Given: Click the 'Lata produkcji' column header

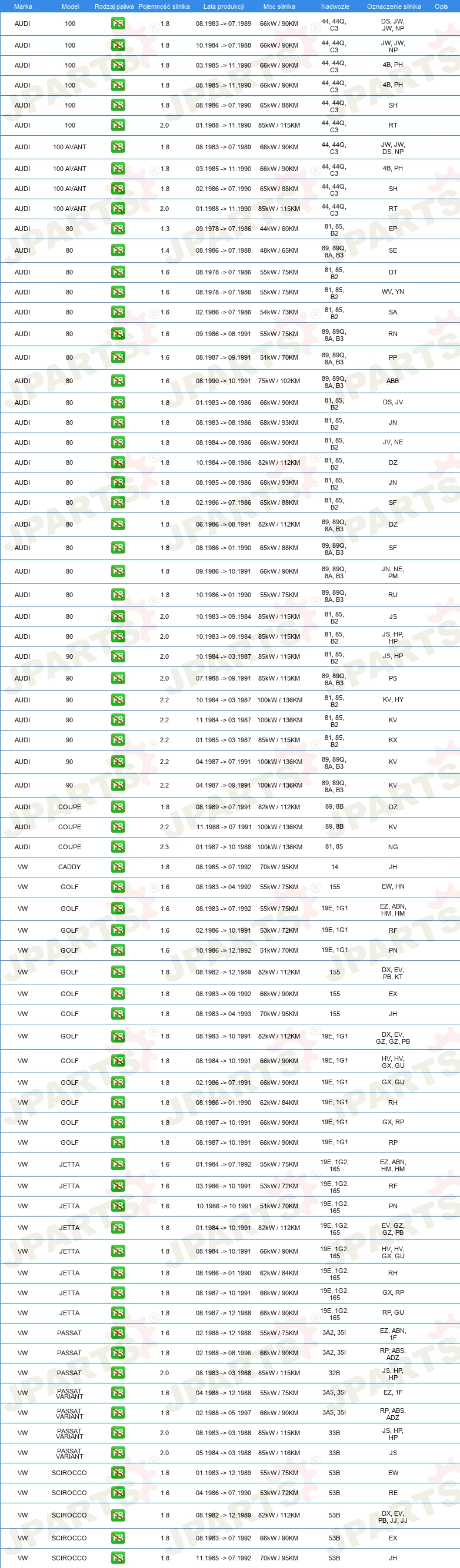Looking at the screenshot, I should point(224,6).
